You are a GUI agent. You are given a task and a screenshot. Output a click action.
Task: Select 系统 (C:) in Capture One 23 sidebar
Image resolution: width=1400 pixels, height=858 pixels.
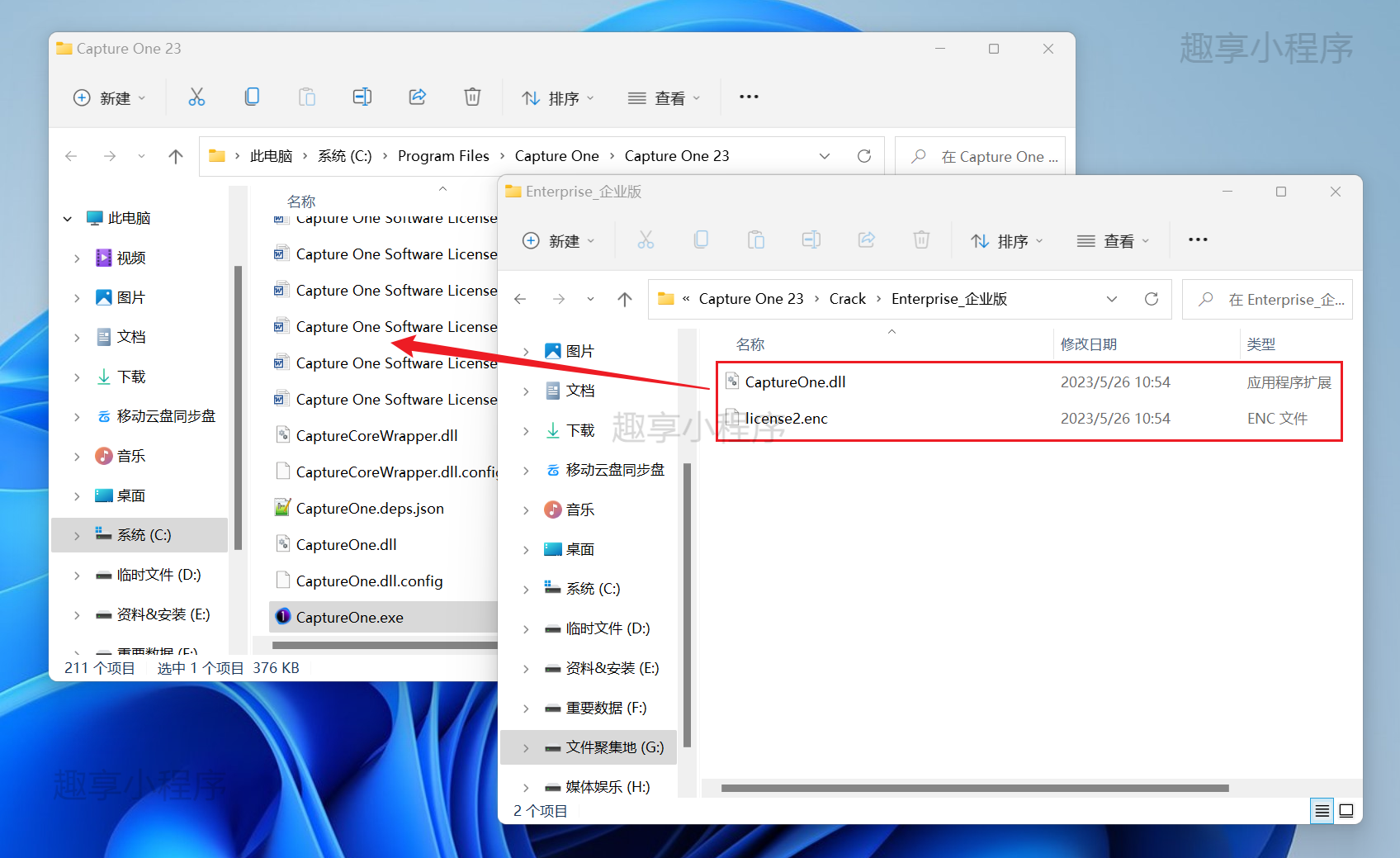coord(140,535)
